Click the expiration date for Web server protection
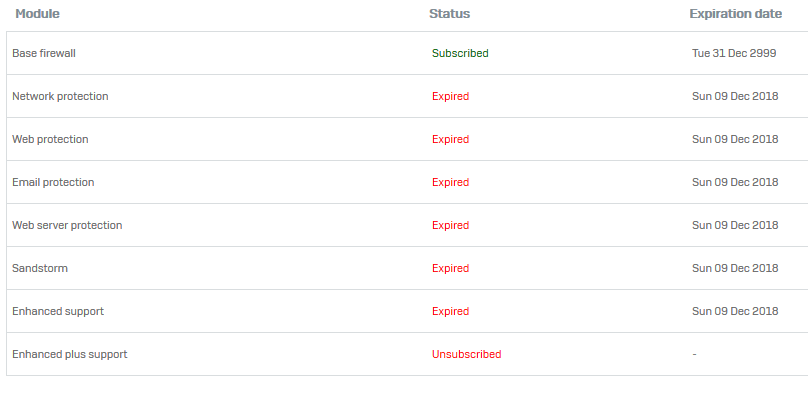 [x=735, y=225]
